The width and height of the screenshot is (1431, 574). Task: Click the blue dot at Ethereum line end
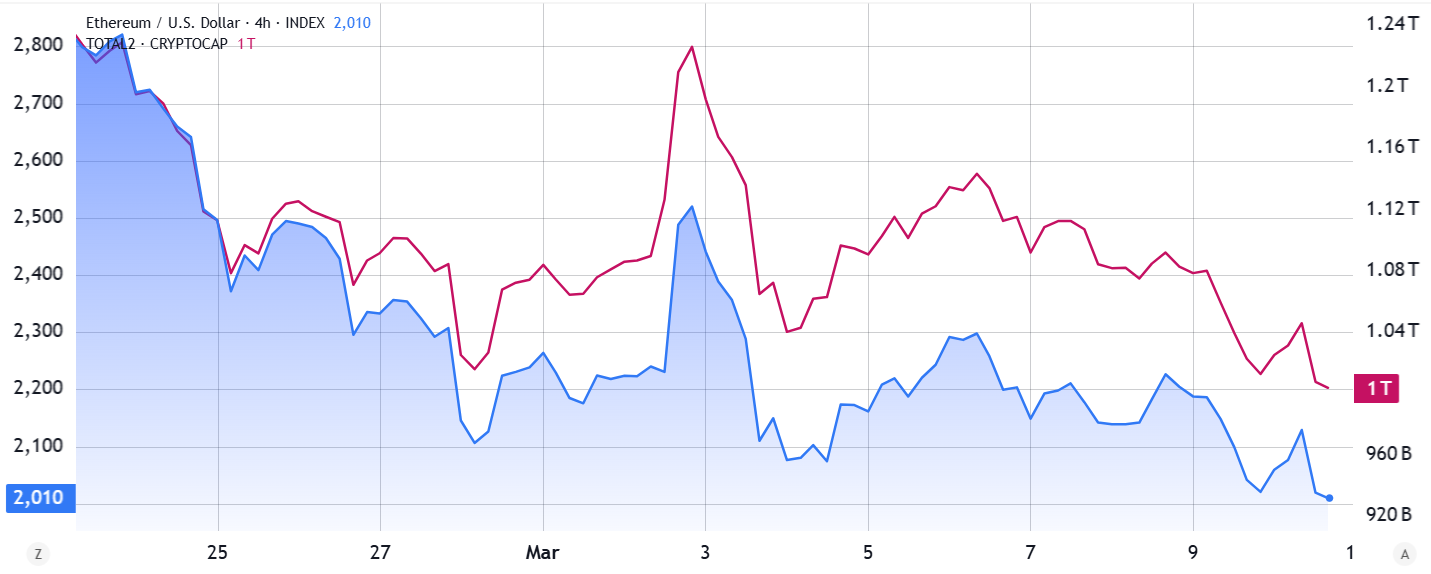coord(1329,498)
